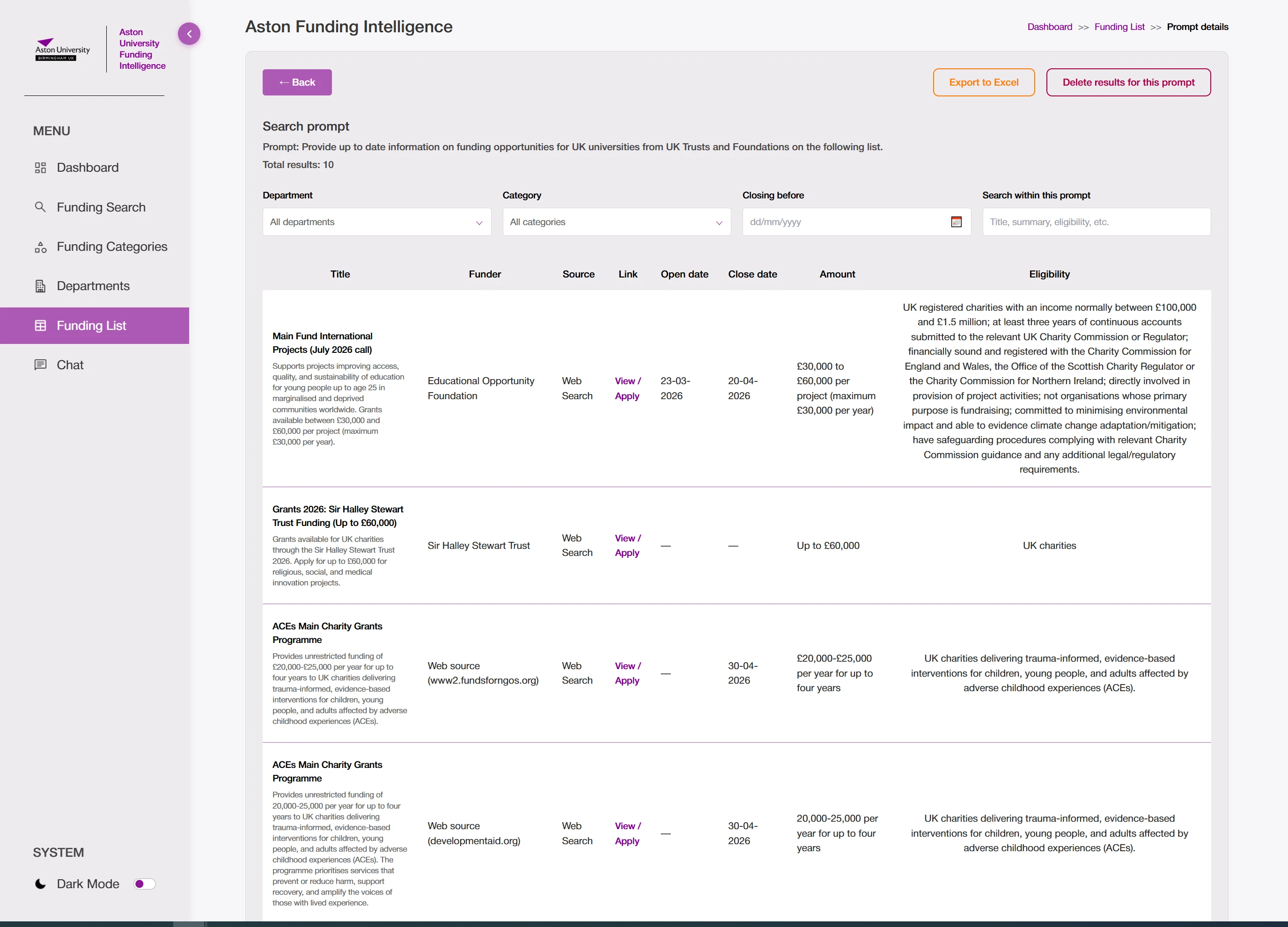Toggle the Dark Mode switch
The image size is (1288, 927).
pos(144,884)
